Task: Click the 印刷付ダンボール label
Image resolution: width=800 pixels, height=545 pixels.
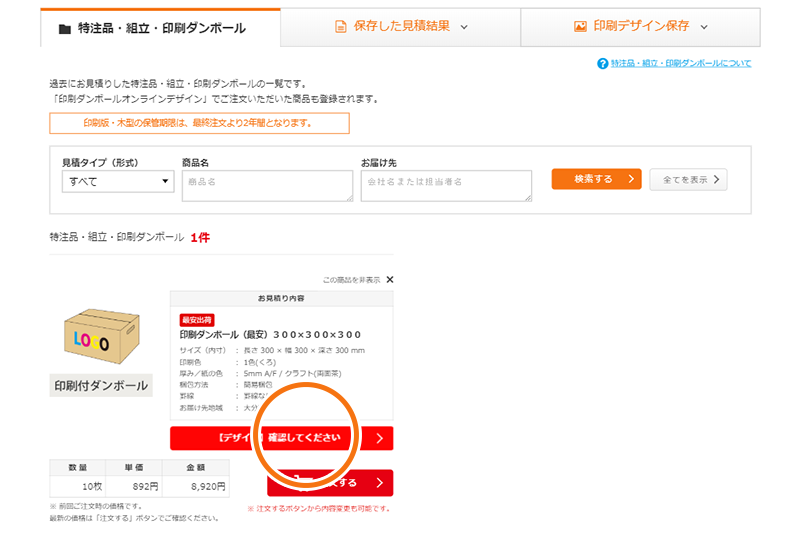Action: [x=101, y=386]
